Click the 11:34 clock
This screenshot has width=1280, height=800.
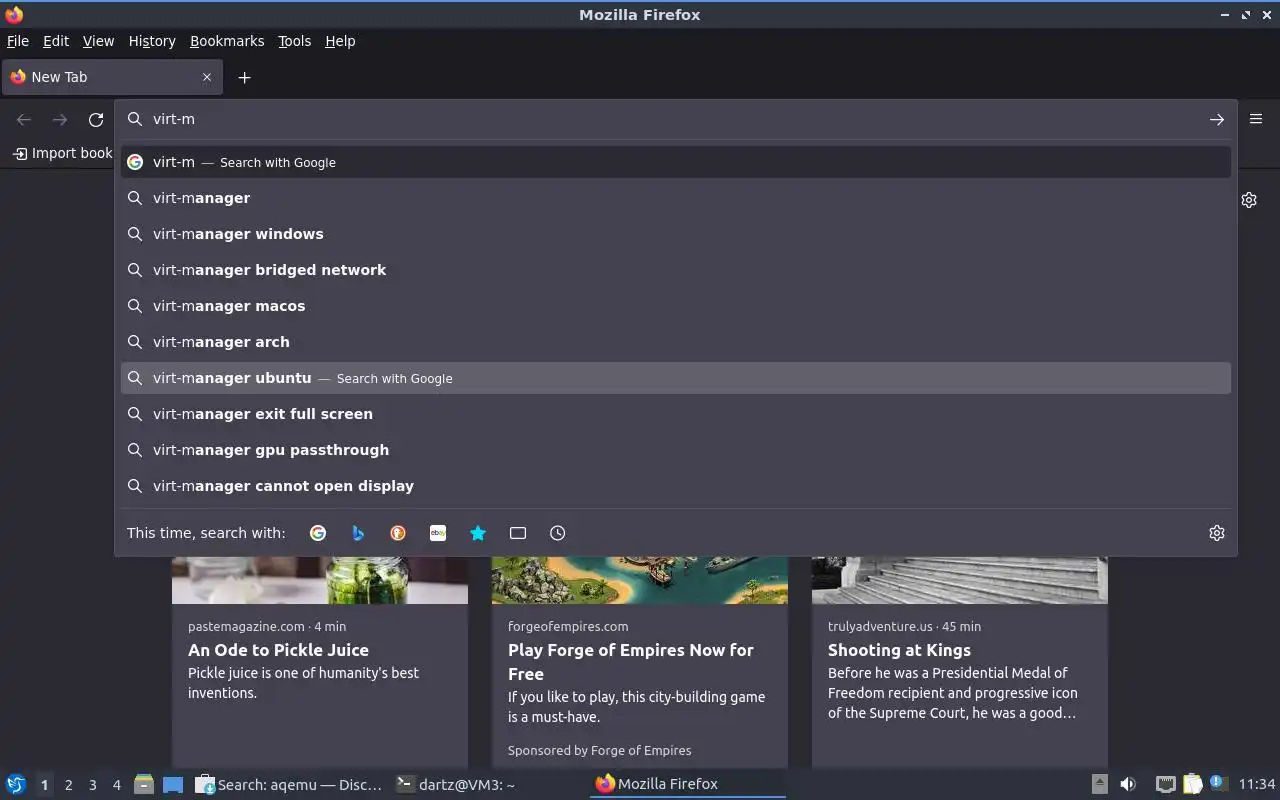pyautogui.click(x=1257, y=784)
